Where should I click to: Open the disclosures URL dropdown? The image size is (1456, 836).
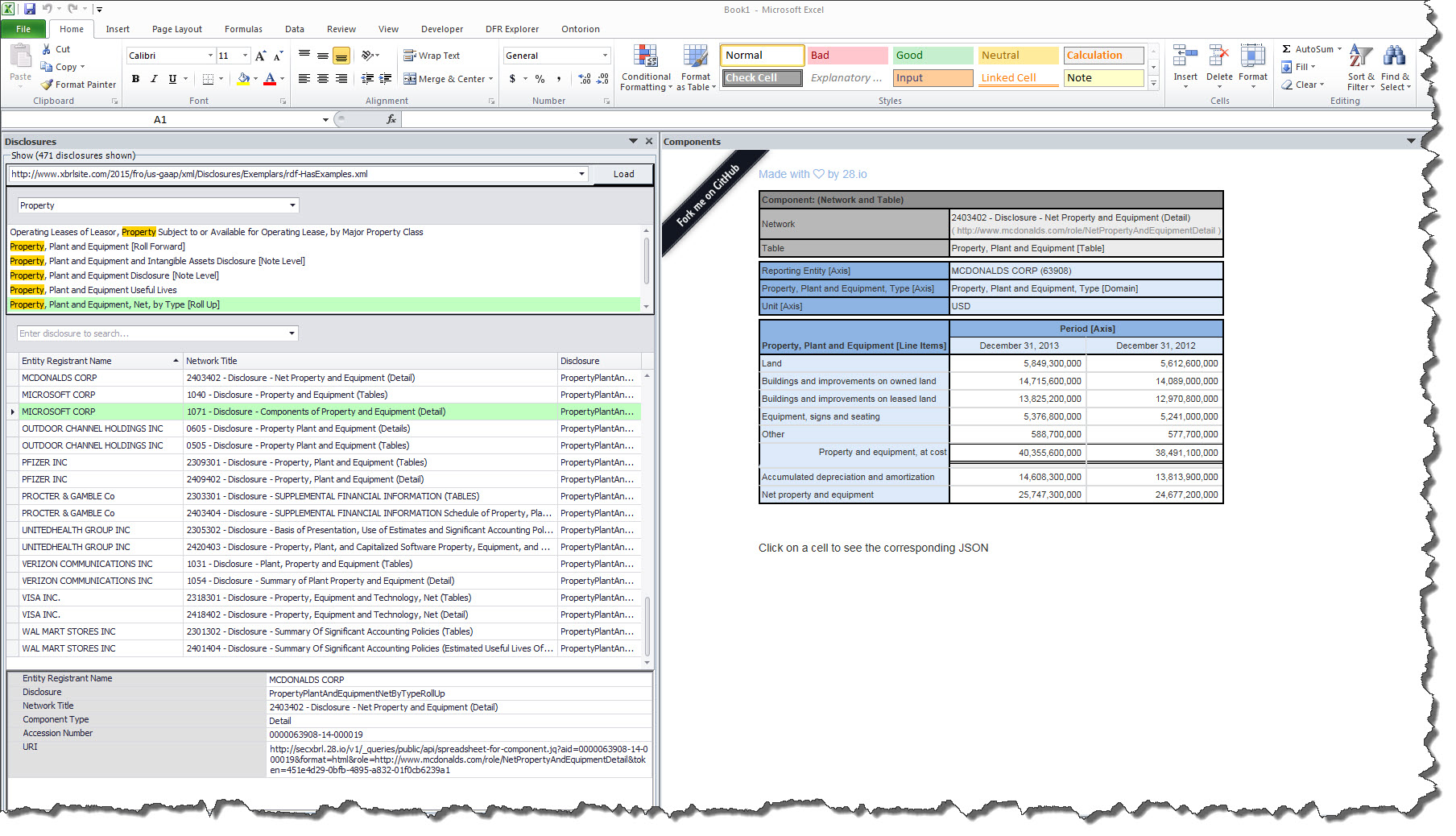pos(581,174)
